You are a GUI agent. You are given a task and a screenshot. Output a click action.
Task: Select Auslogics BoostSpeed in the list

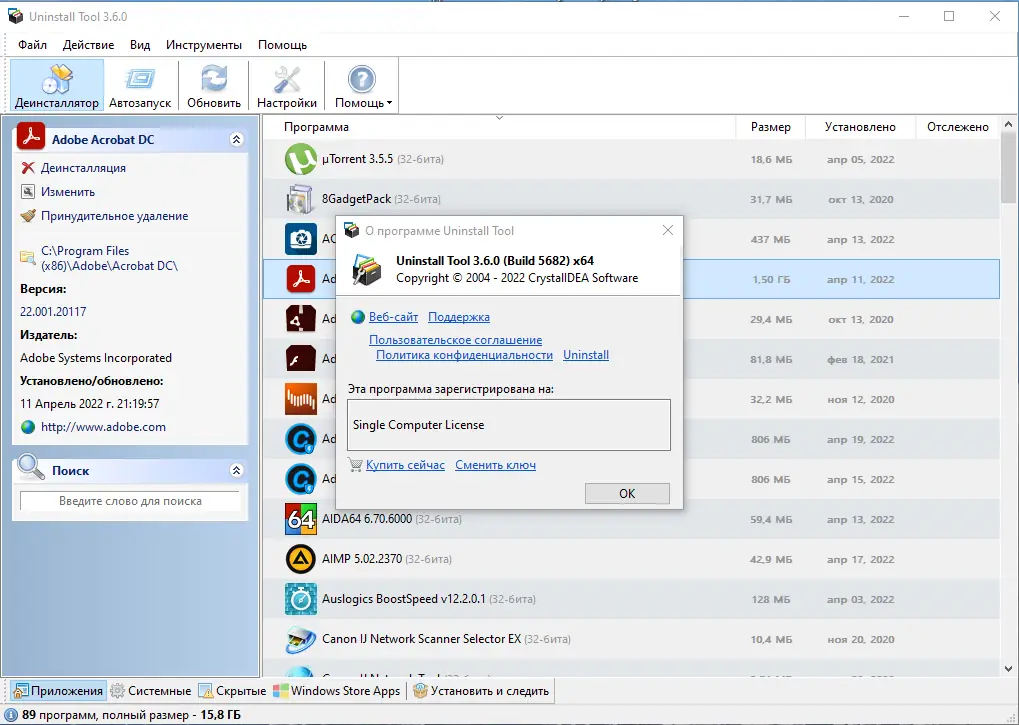(403, 599)
